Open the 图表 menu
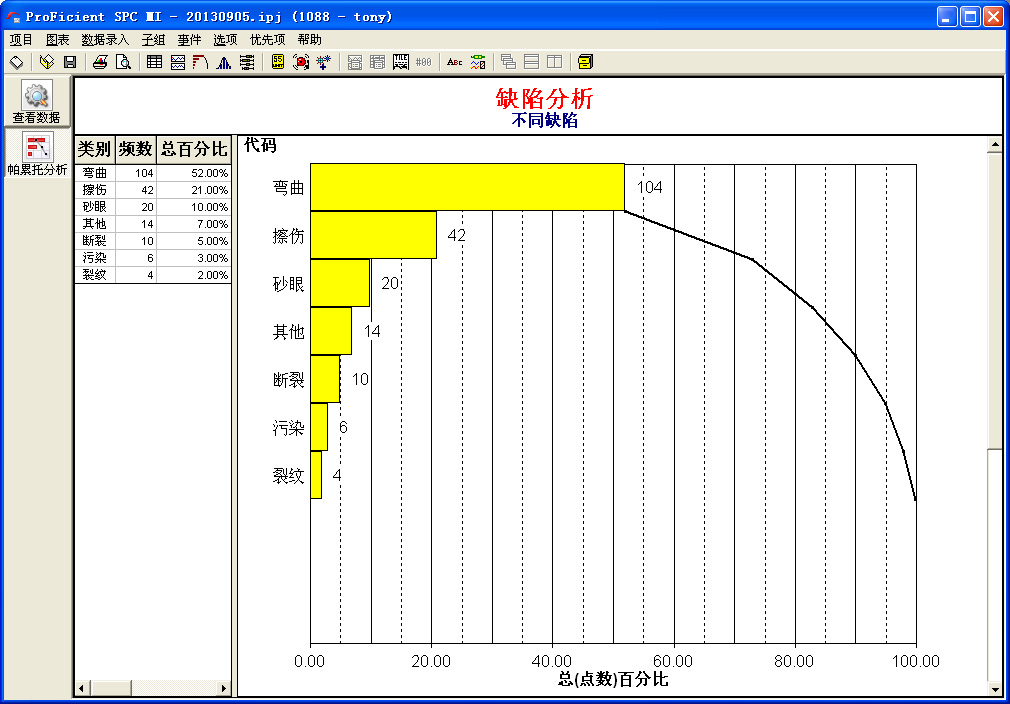The width and height of the screenshot is (1010, 704). coord(57,40)
